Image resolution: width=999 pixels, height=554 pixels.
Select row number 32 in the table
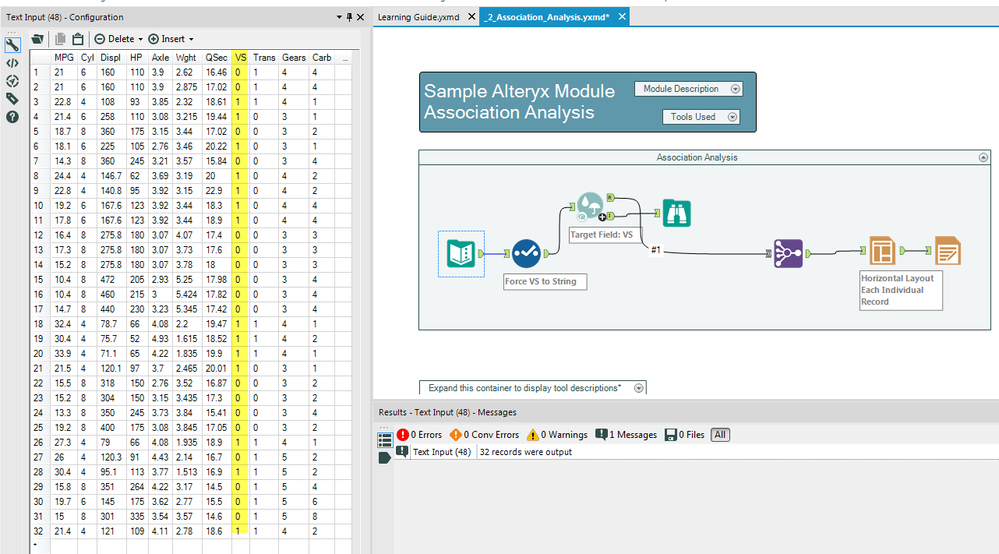38,531
